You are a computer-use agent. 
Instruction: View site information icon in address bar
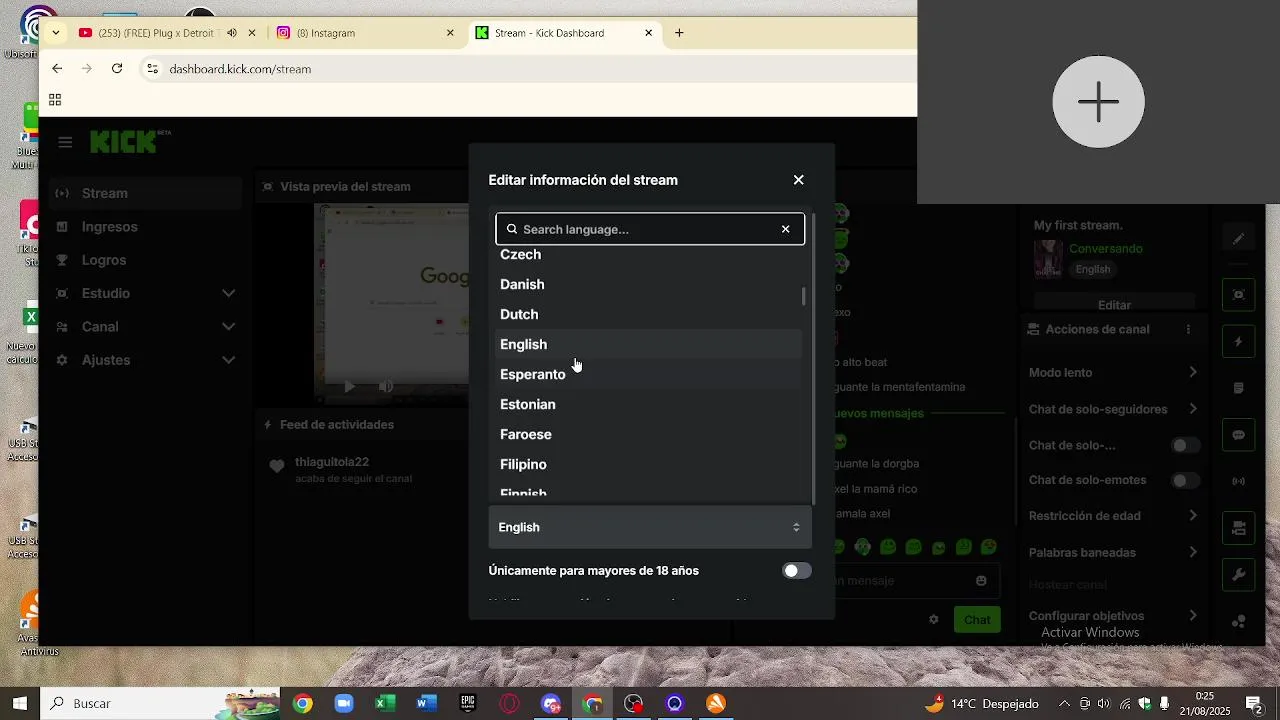pyautogui.click(x=152, y=69)
